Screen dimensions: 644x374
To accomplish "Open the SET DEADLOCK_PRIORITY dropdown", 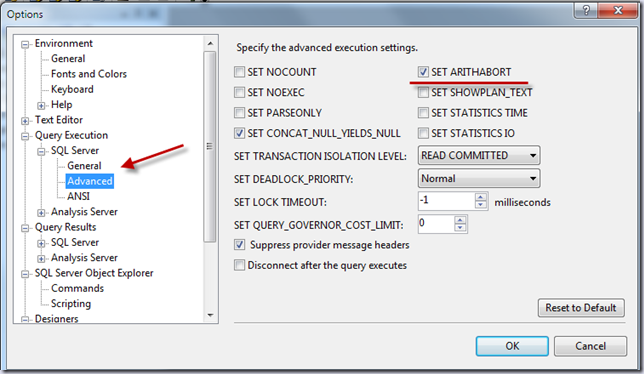I will [x=478, y=179].
